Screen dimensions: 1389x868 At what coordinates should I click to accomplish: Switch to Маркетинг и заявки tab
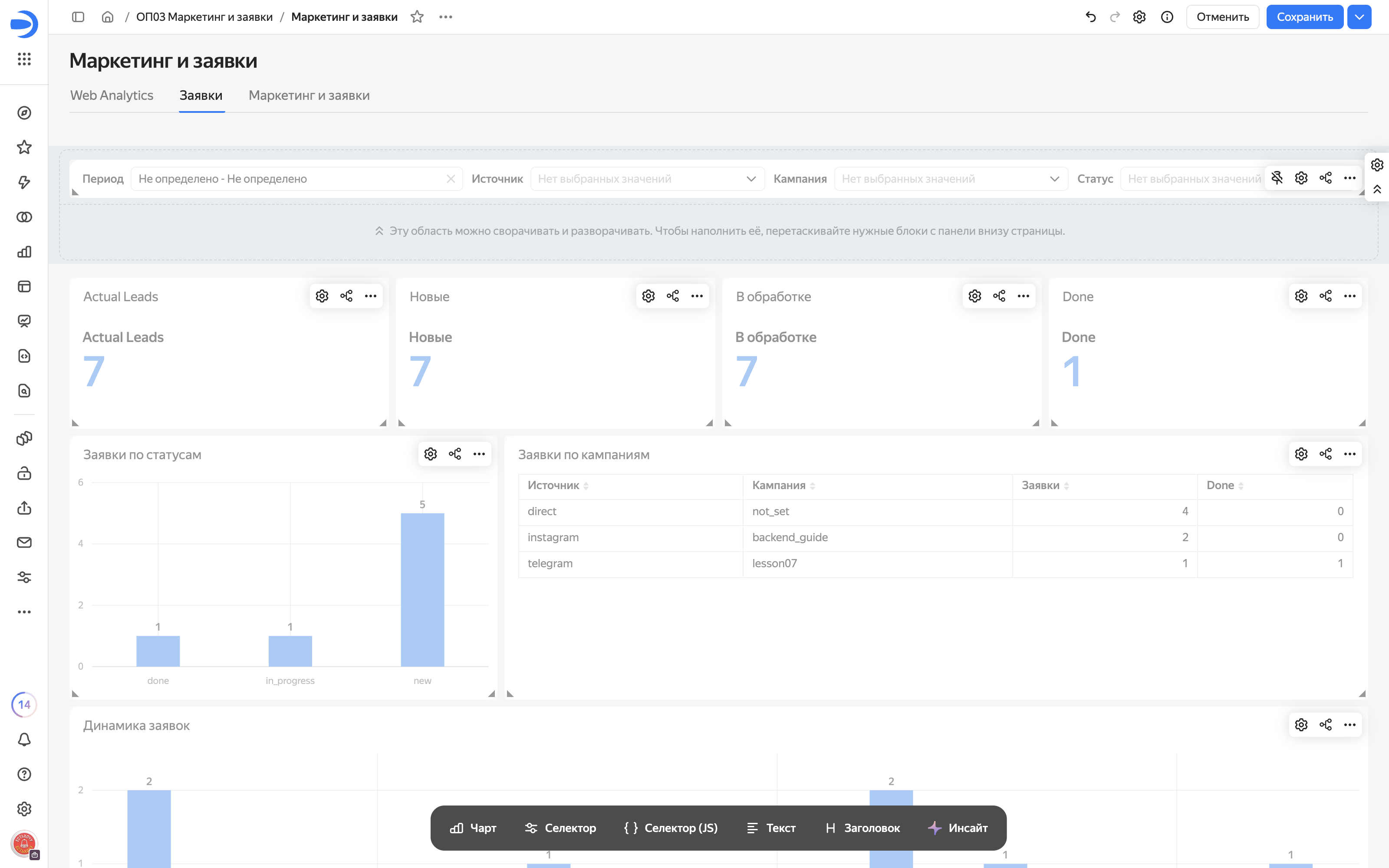[309, 95]
